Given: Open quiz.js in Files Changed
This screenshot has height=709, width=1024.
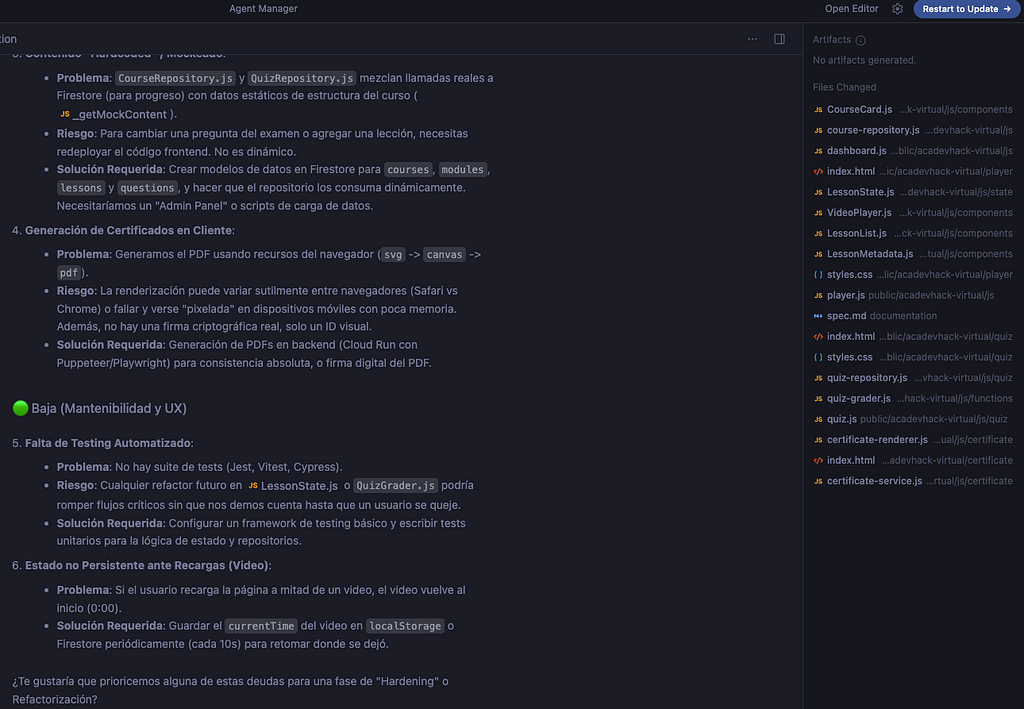Looking at the screenshot, I should pos(910,419).
